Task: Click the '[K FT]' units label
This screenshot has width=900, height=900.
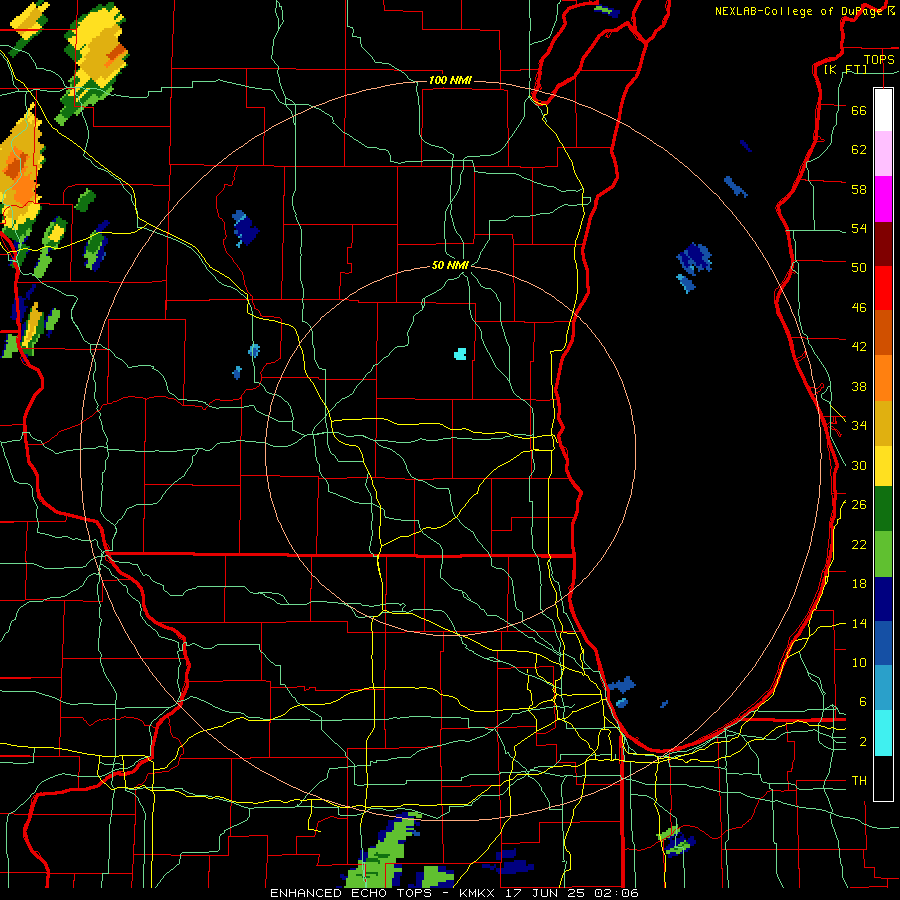Action: 845,69
